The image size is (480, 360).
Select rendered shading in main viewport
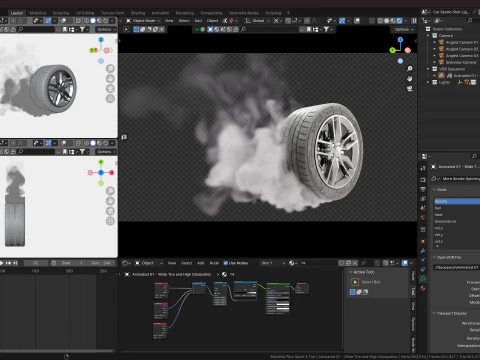click(x=399, y=21)
